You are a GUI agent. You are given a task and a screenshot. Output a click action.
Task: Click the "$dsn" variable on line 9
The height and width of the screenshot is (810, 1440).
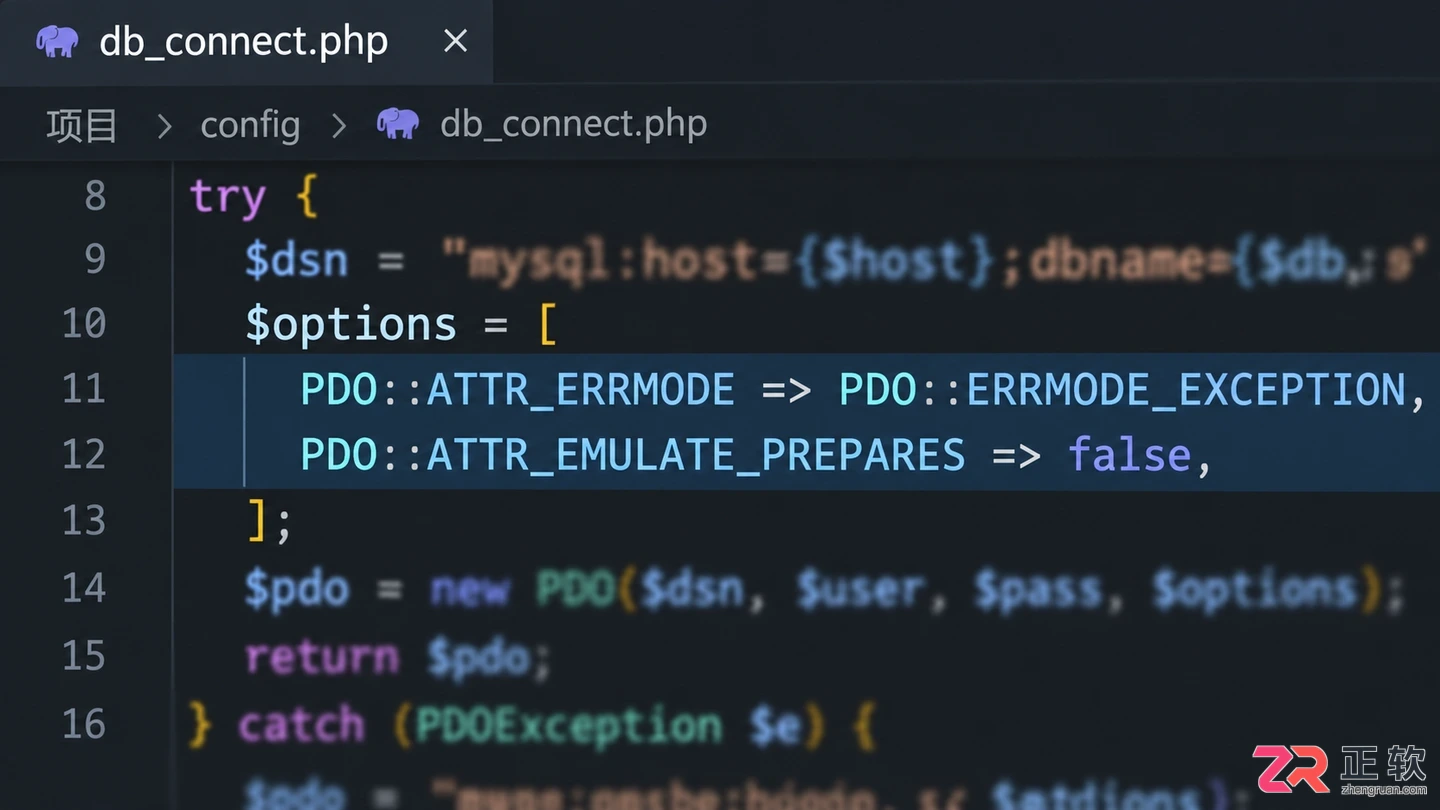pos(297,261)
